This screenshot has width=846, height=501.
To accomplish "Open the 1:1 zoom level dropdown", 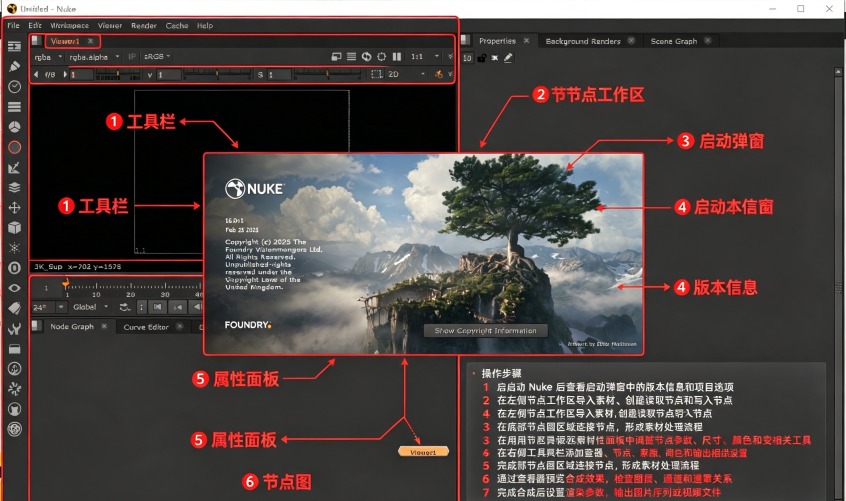I will tap(425, 57).
